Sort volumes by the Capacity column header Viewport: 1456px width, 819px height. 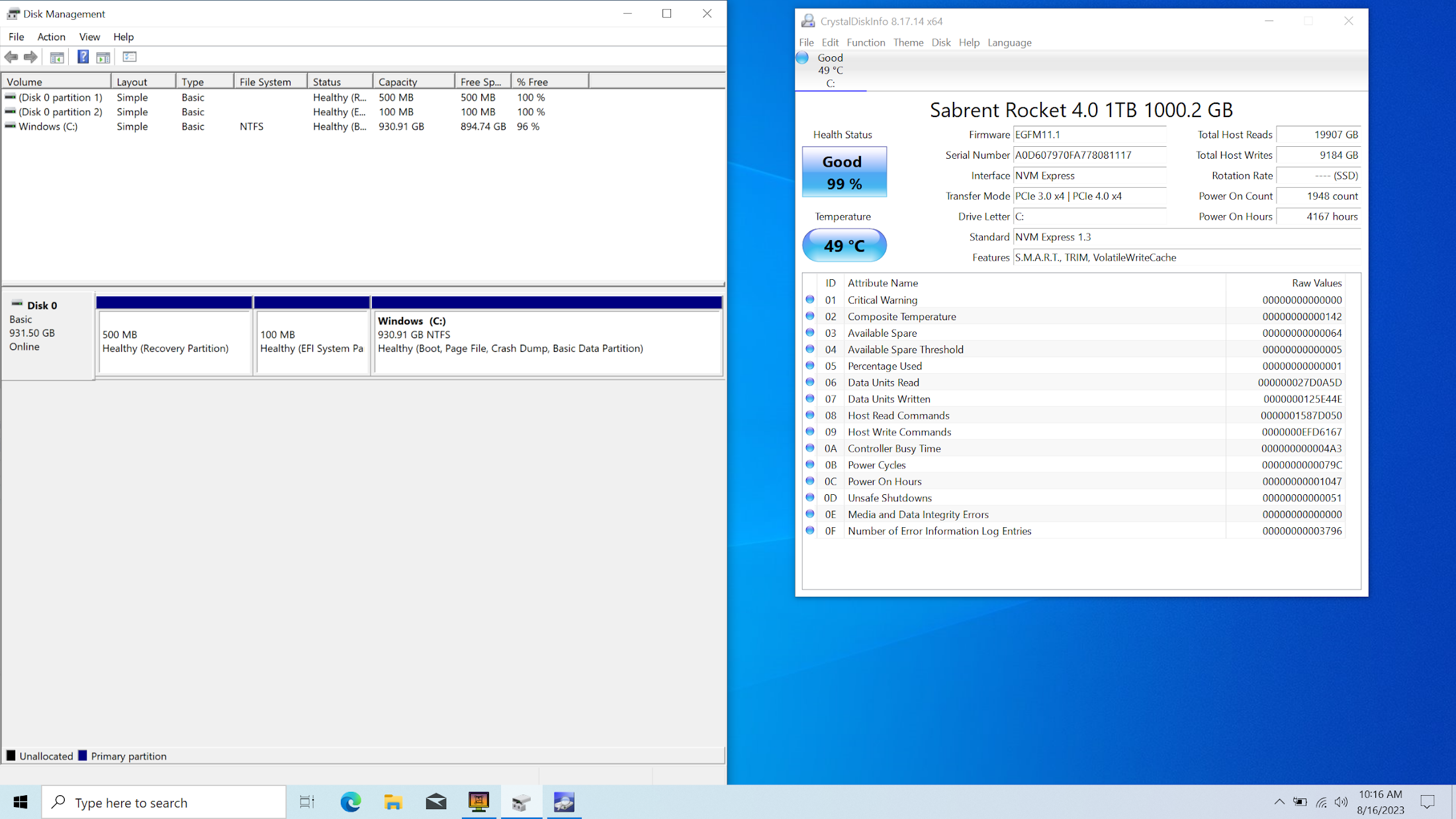[x=414, y=81]
